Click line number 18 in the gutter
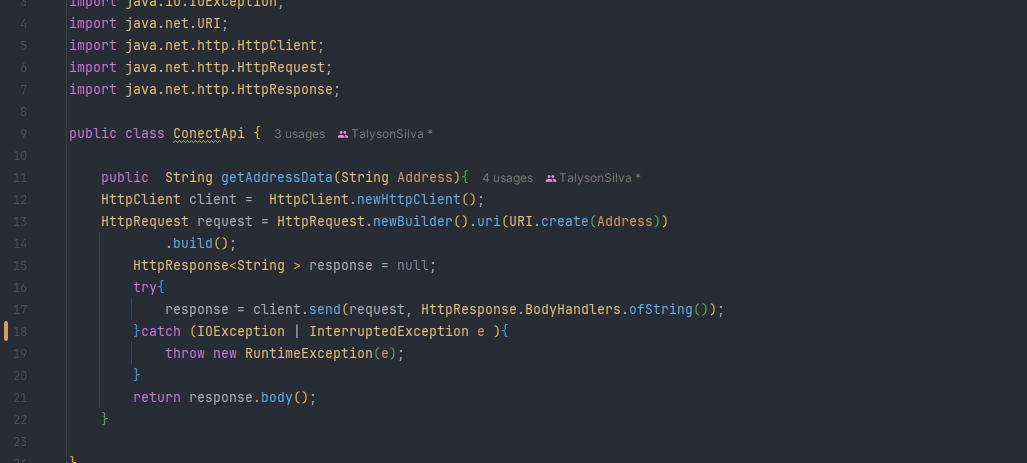 (20, 331)
